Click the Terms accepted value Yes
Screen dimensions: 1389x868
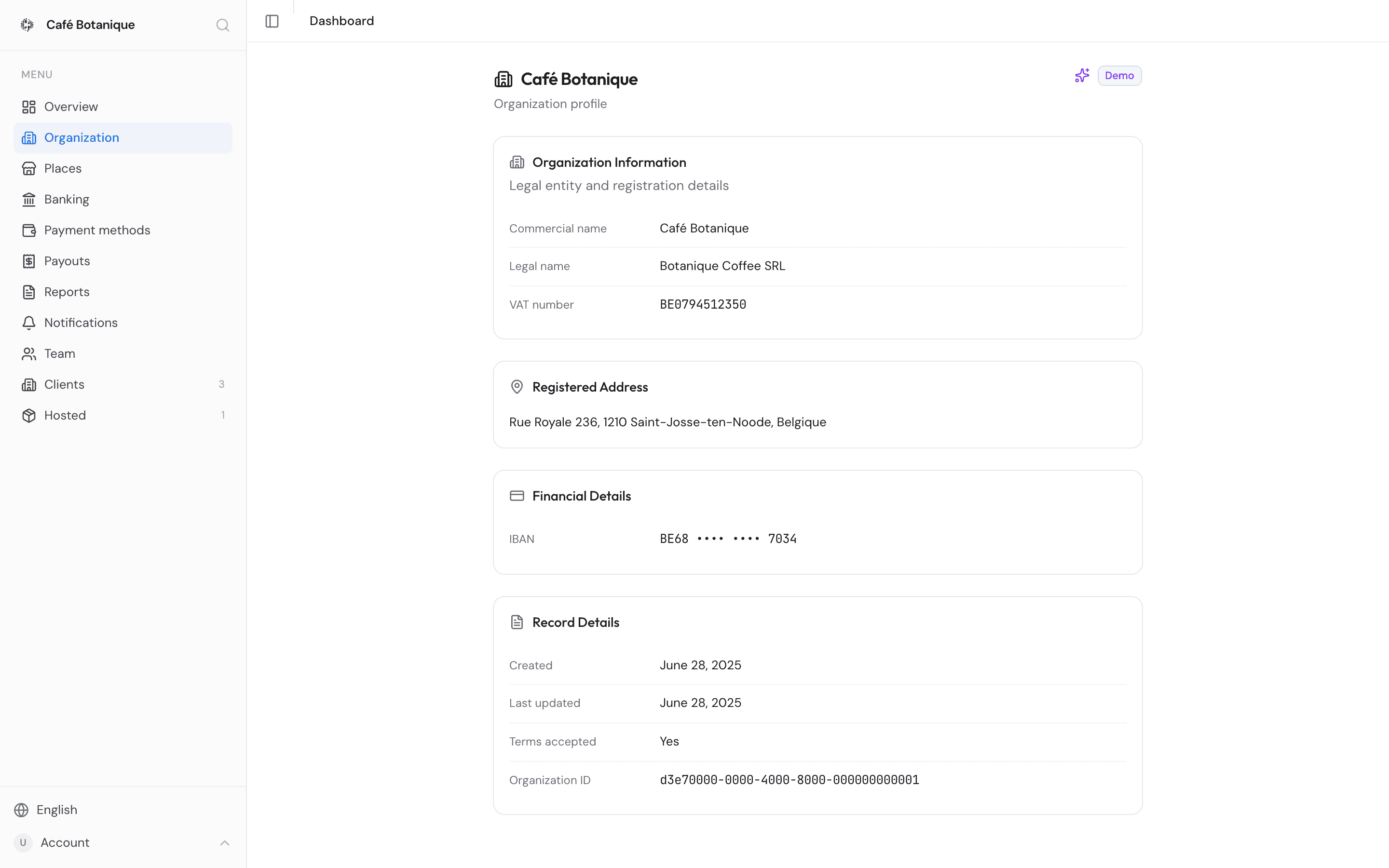(669, 742)
